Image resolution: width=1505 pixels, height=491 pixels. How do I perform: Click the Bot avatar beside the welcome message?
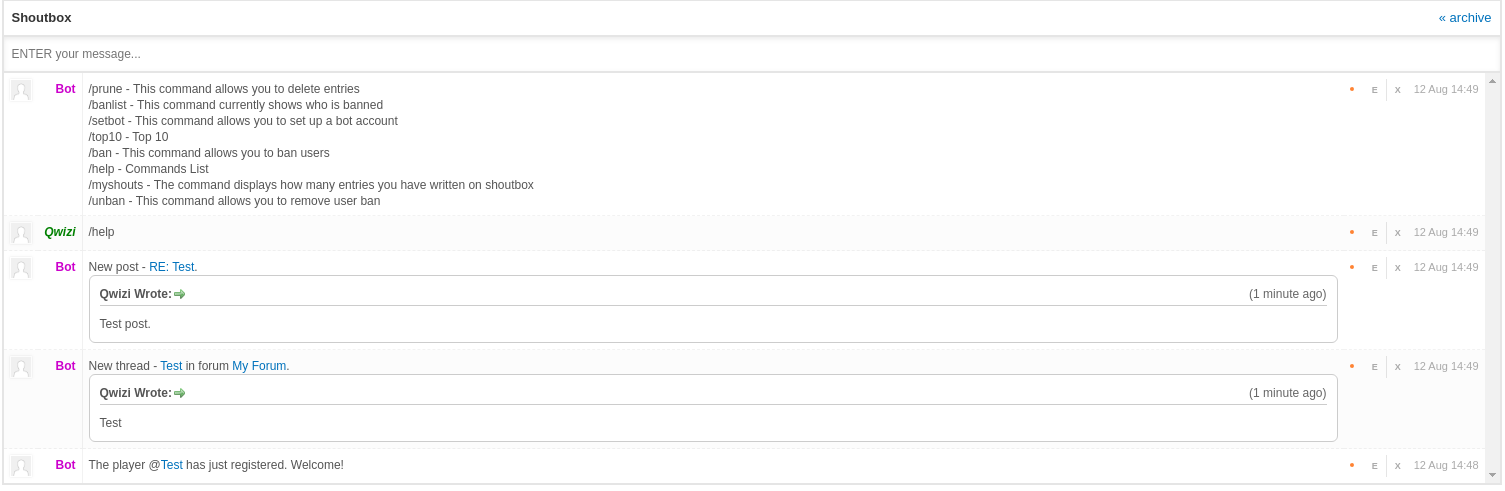click(21, 466)
